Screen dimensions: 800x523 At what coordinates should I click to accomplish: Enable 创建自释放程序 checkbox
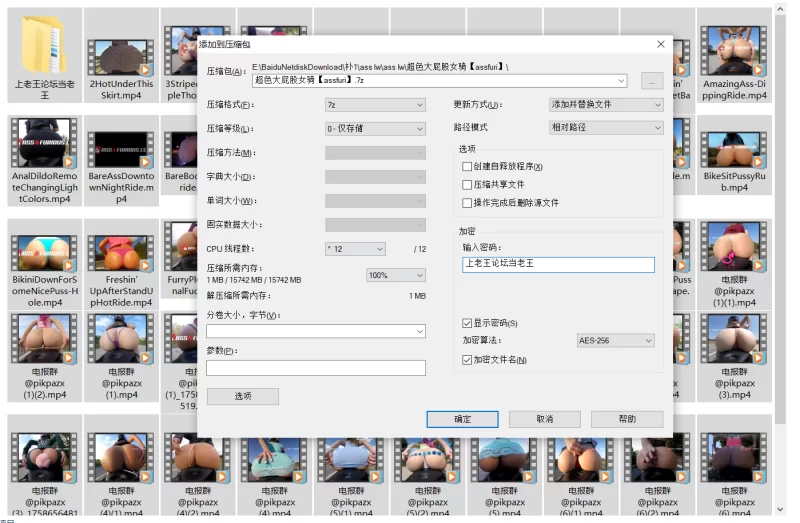pyautogui.click(x=467, y=167)
